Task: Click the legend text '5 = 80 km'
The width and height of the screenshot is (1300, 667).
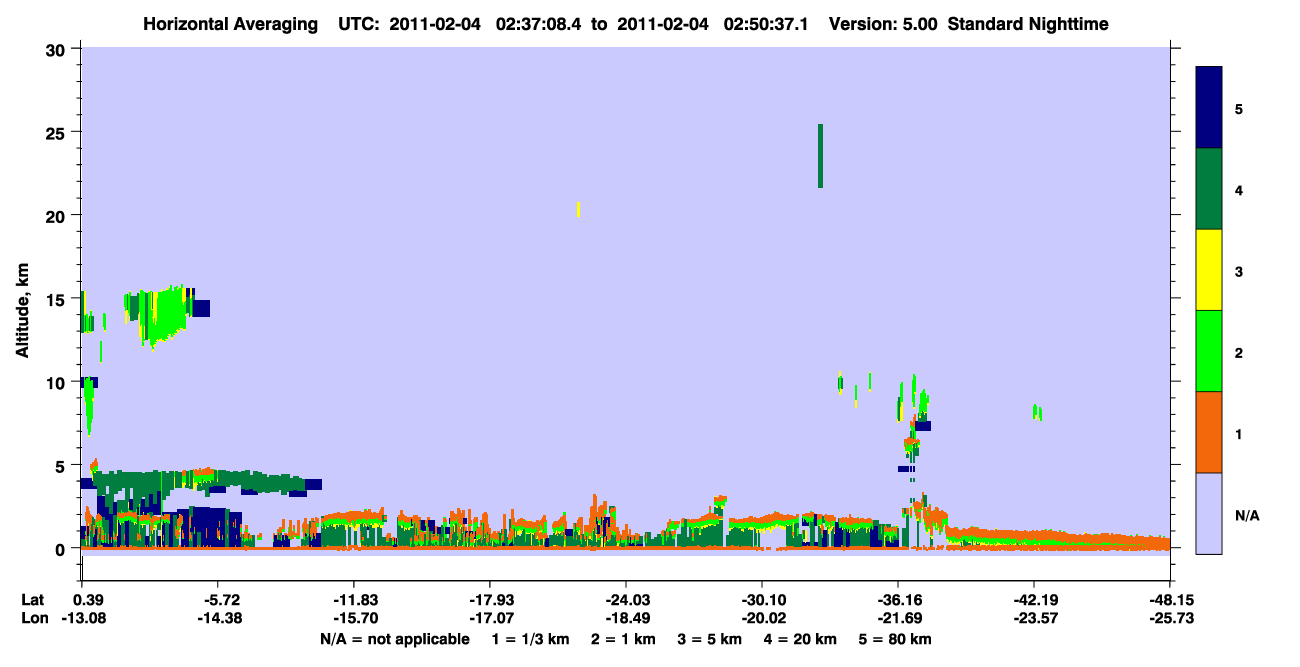Action: coord(896,639)
